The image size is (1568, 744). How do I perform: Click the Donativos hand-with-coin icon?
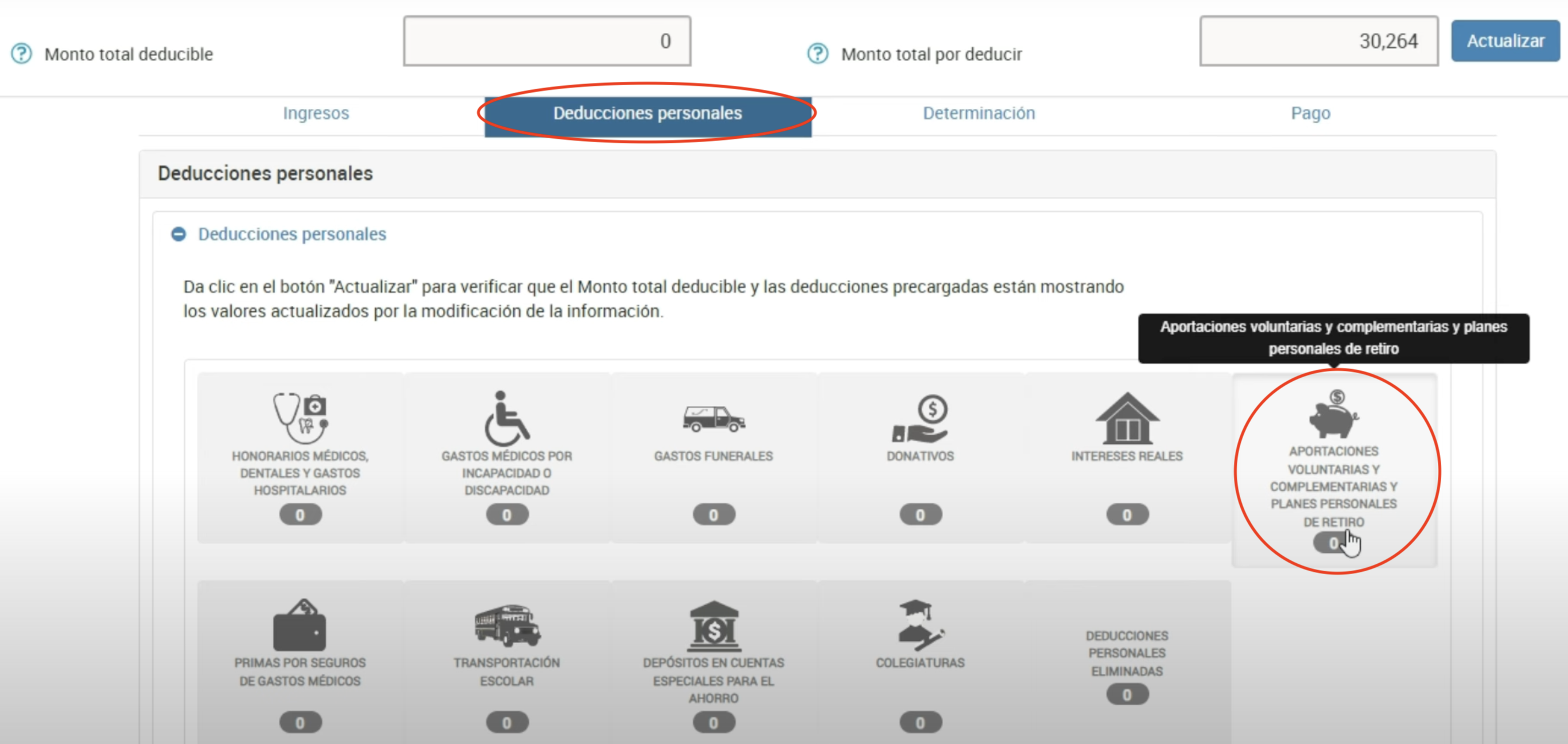(920, 419)
